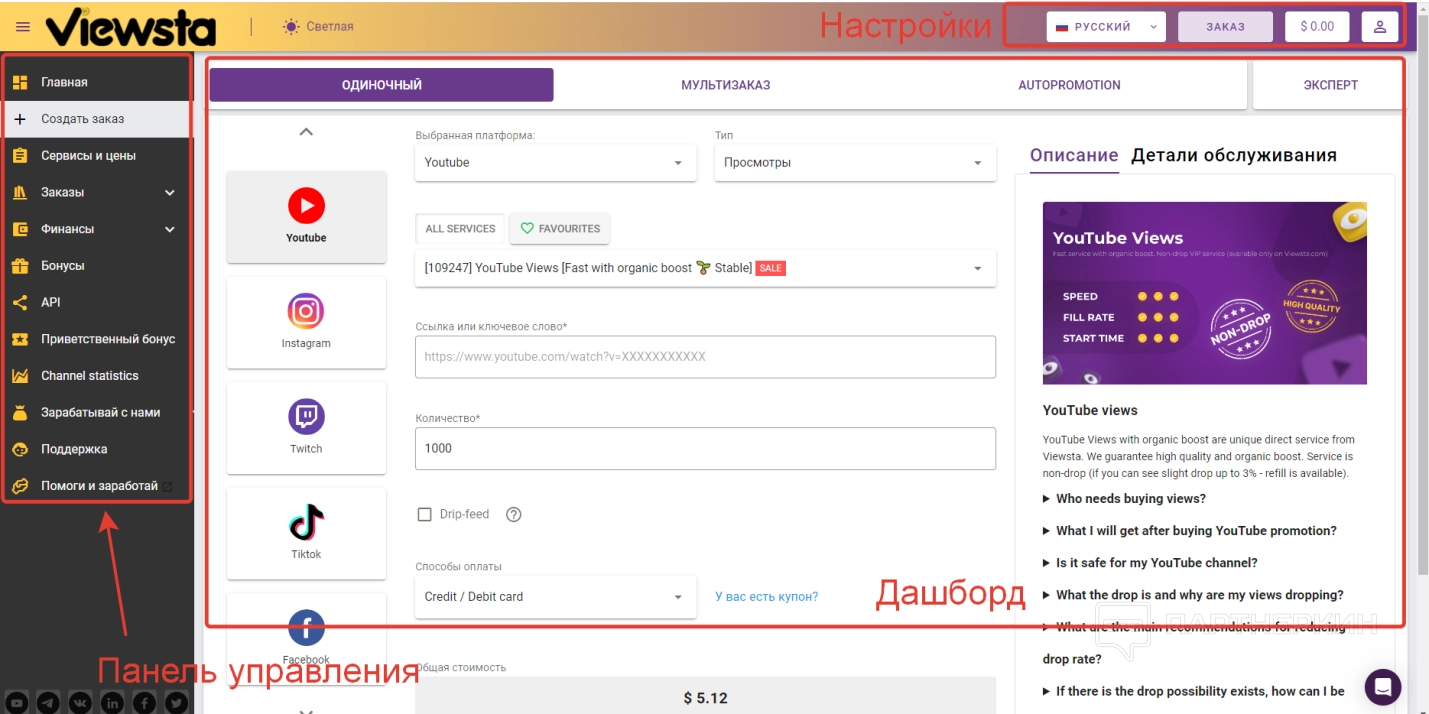Open YouTube social link in sidebar footer
The image size is (1429, 714).
coord(16,703)
